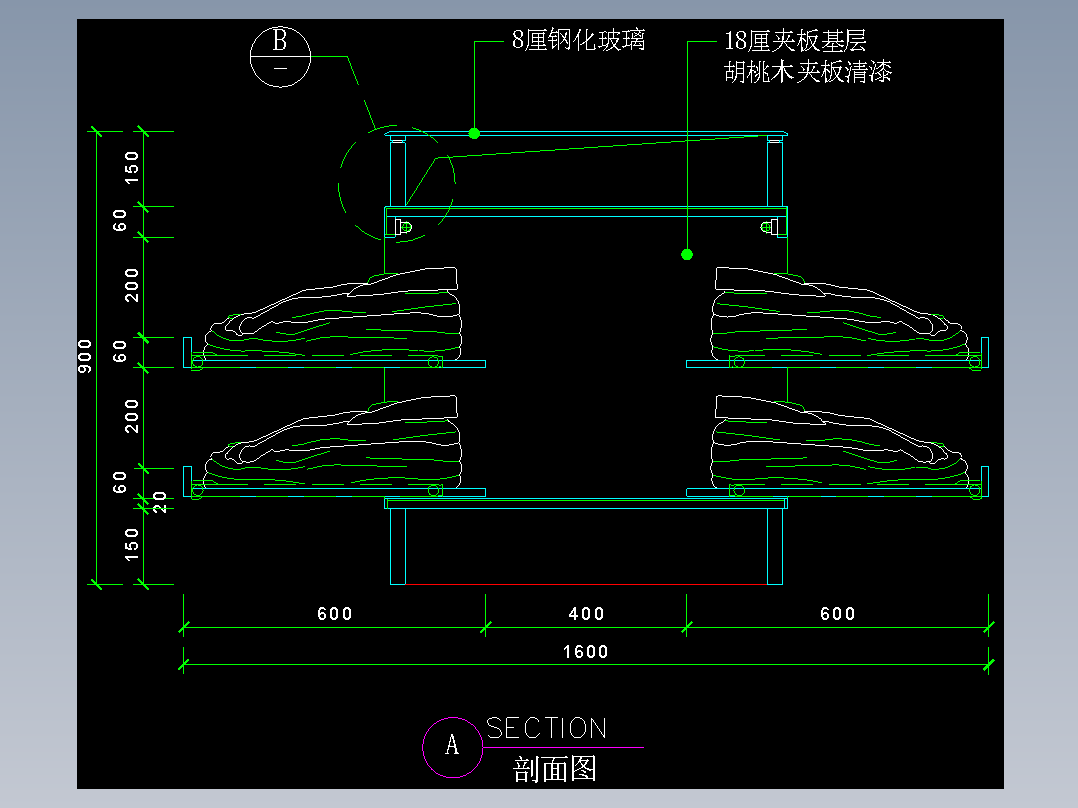Select the '胡桃木夹板清漆' annotation text
1078x808 pixels.
point(808,72)
